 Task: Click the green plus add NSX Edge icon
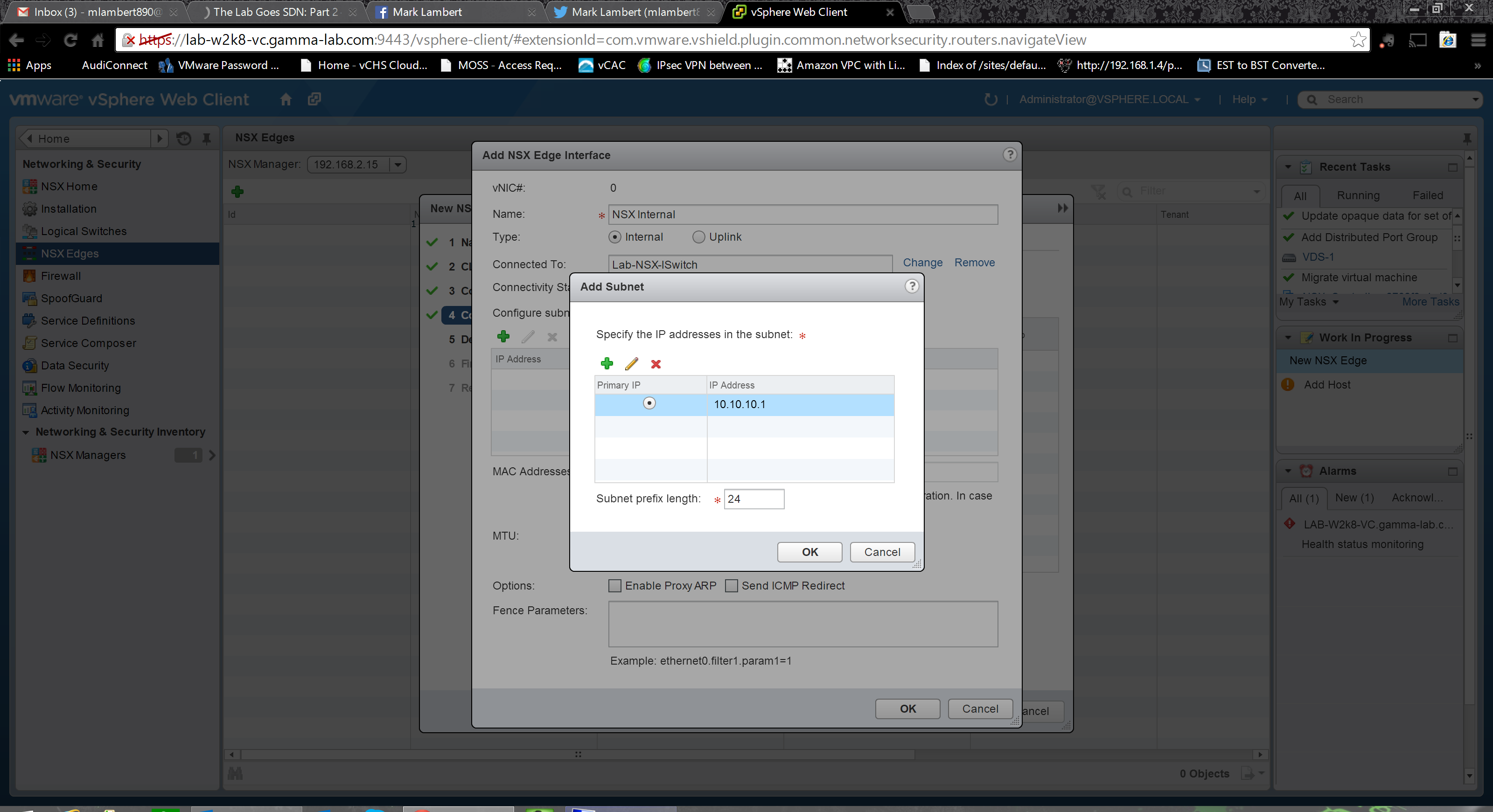pos(237,191)
